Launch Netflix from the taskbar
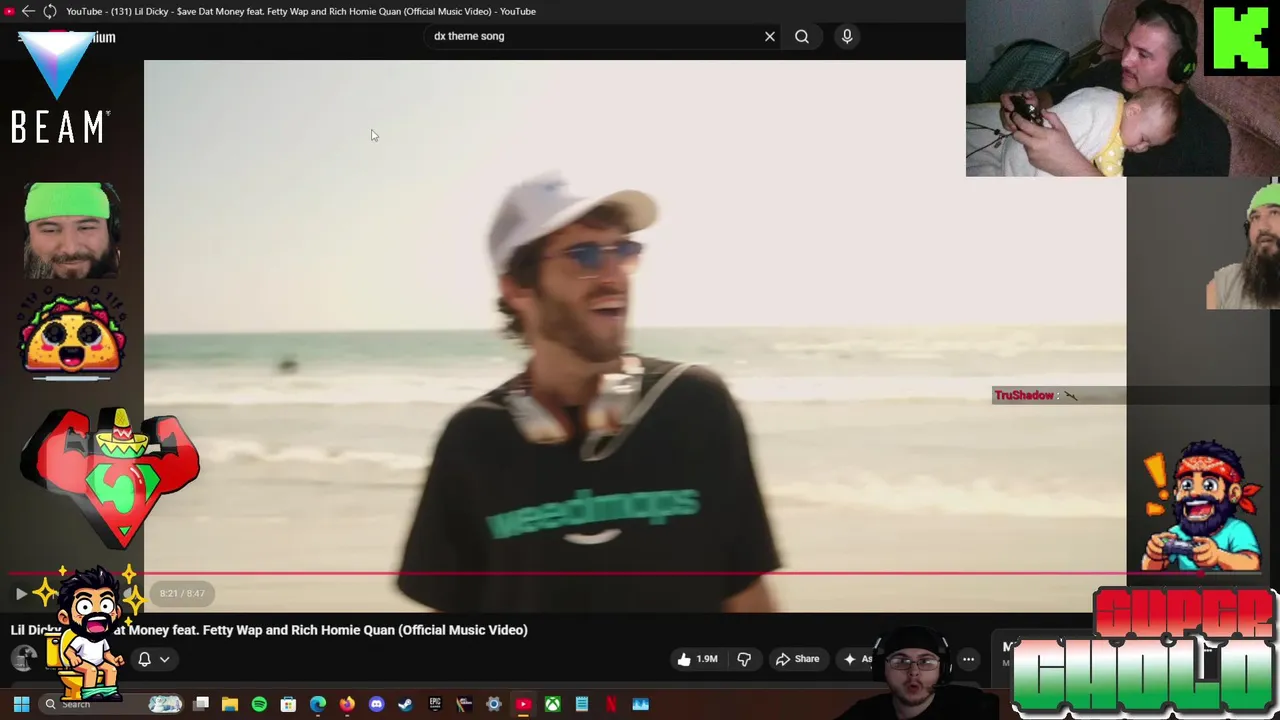 click(611, 705)
